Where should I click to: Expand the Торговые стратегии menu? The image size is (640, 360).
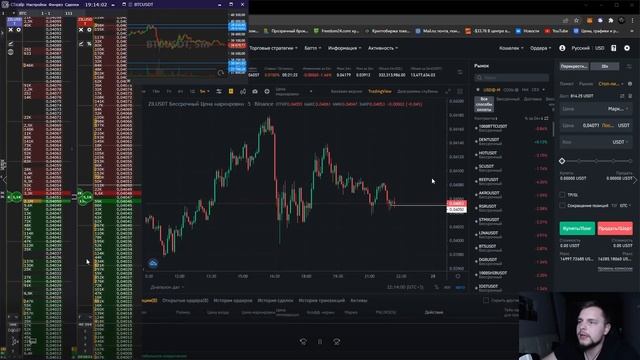[273, 48]
